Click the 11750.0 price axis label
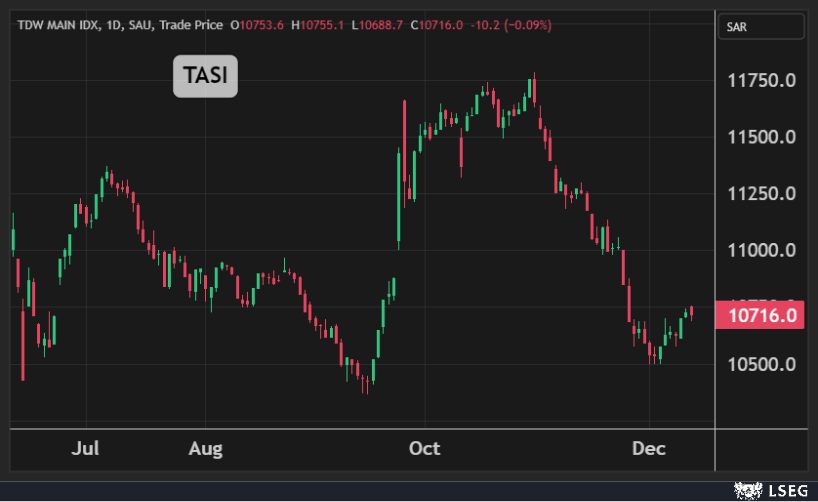 (761, 80)
